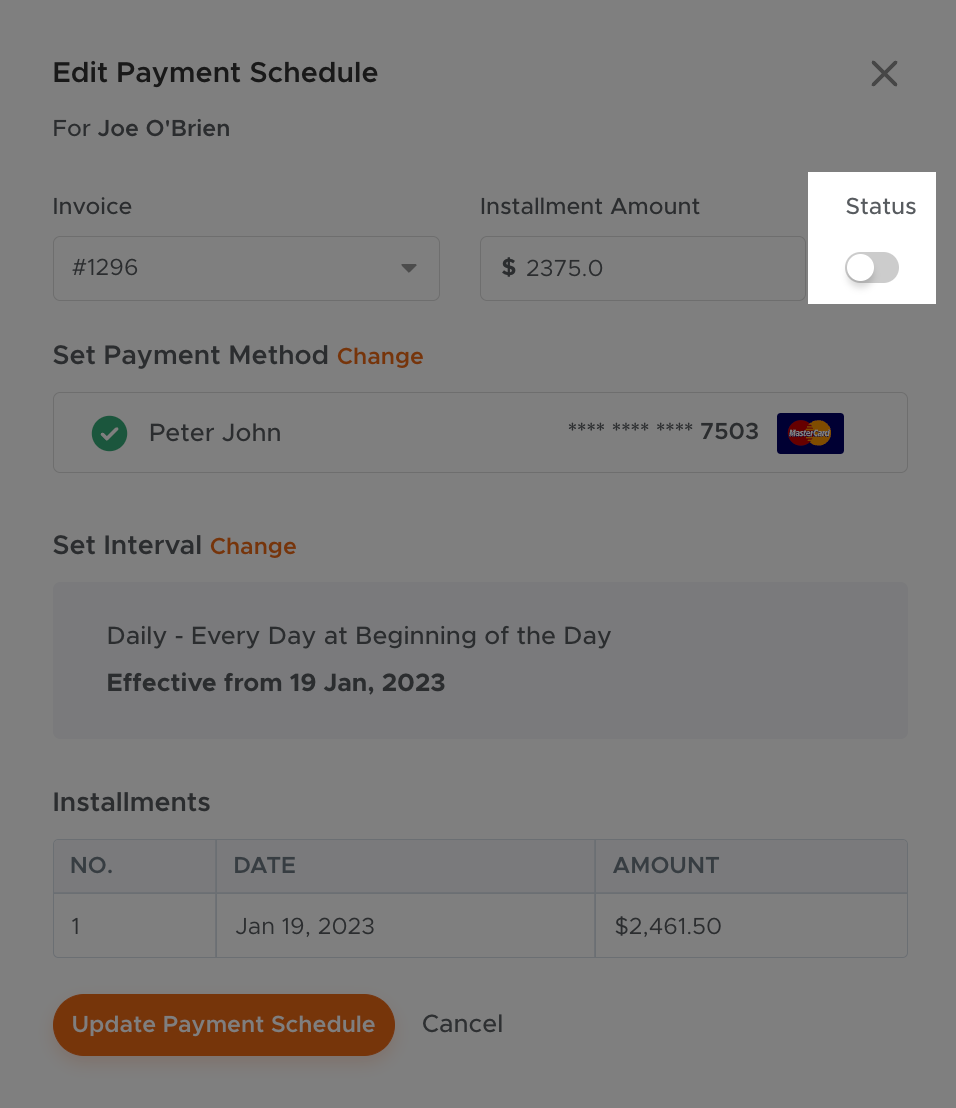Select the Jan 19, 2023 installment date
The image size is (956, 1108).
coord(305,926)
